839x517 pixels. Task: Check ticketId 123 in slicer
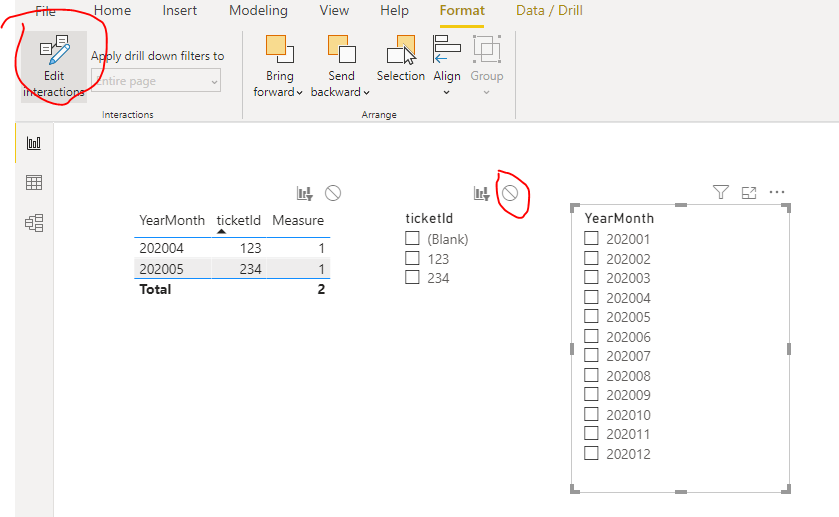pyautogui.click(x=412, y=258)
